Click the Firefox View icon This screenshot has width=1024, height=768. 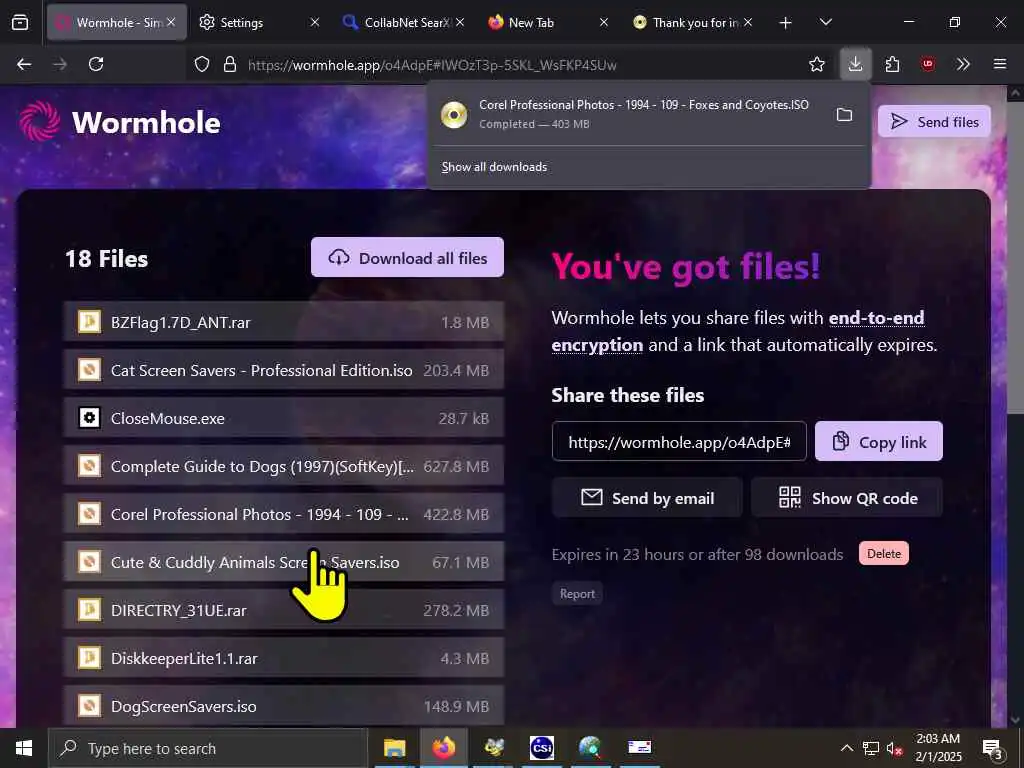pos(20,22)
